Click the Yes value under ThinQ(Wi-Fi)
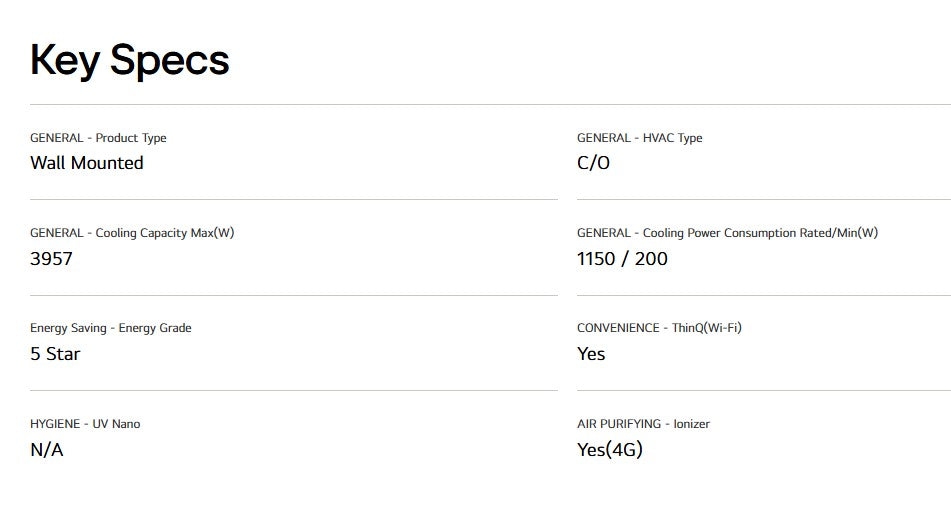Viewport: 951px width, 517px height. pos(591,354)
